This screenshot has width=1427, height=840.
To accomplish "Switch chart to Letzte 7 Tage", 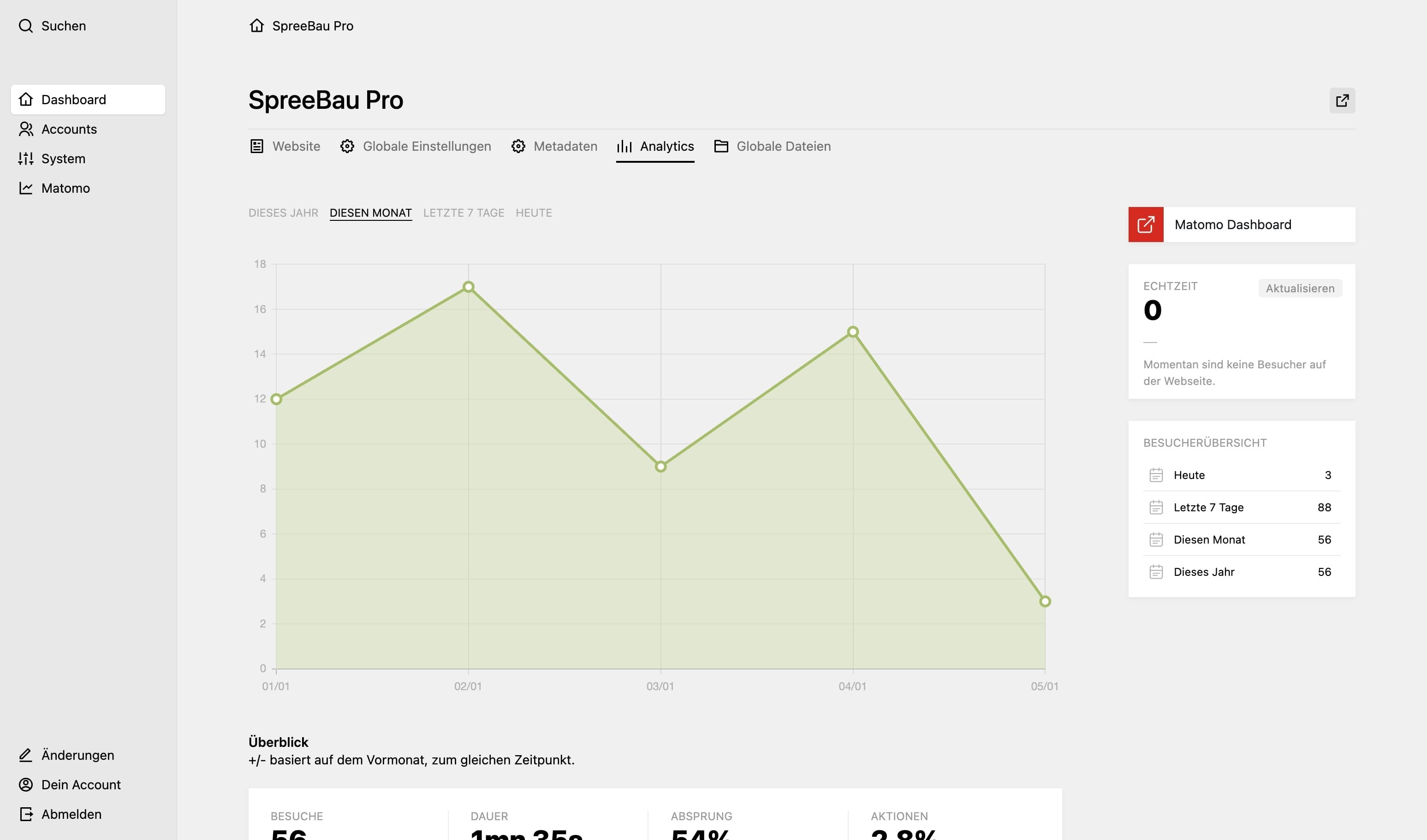I will click(463, 213).
